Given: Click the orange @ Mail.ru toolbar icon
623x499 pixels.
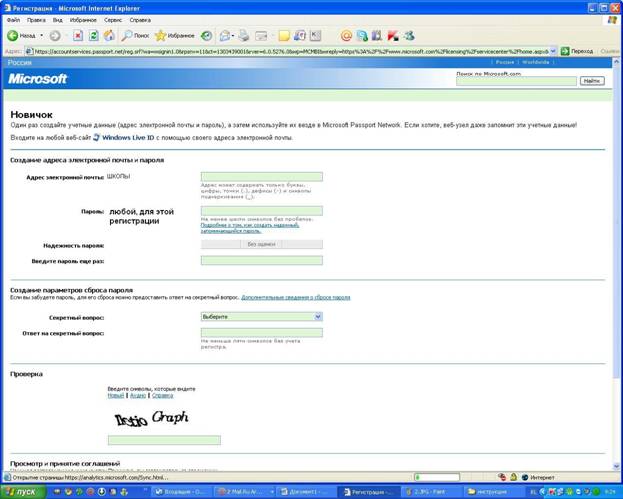Looking at the screenshot, I should [346, 36].
